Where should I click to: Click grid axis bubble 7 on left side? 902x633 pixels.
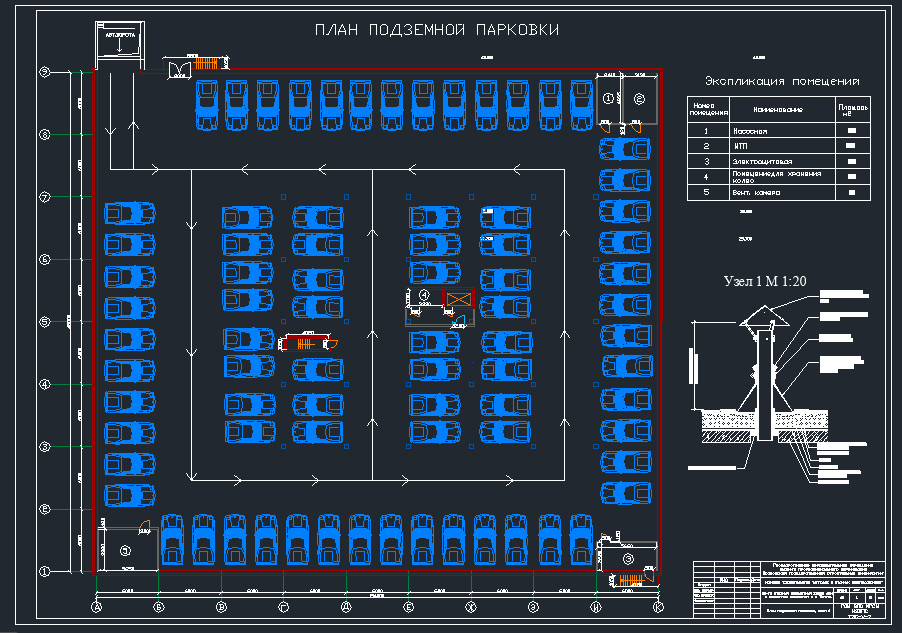pos(44,197)
